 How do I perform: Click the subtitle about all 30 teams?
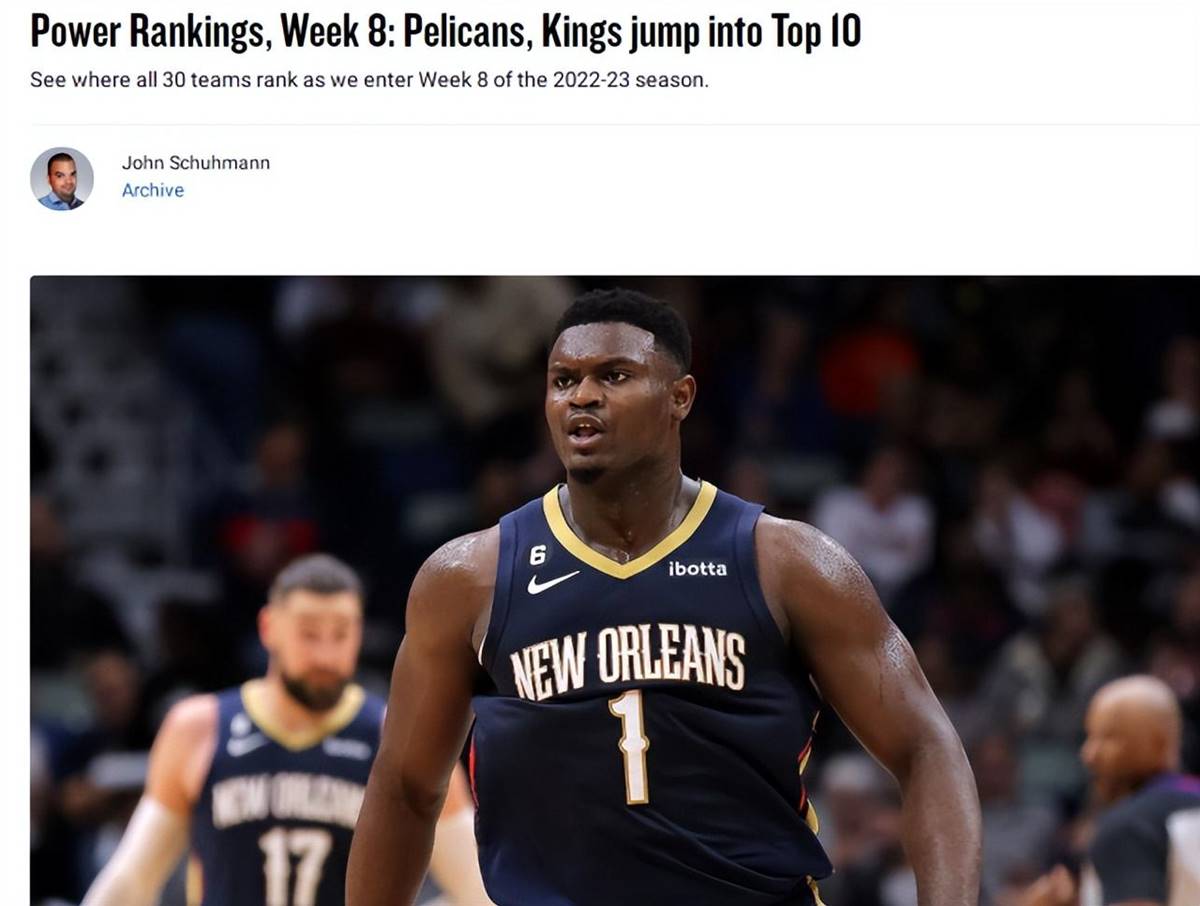tap(369, 80)
